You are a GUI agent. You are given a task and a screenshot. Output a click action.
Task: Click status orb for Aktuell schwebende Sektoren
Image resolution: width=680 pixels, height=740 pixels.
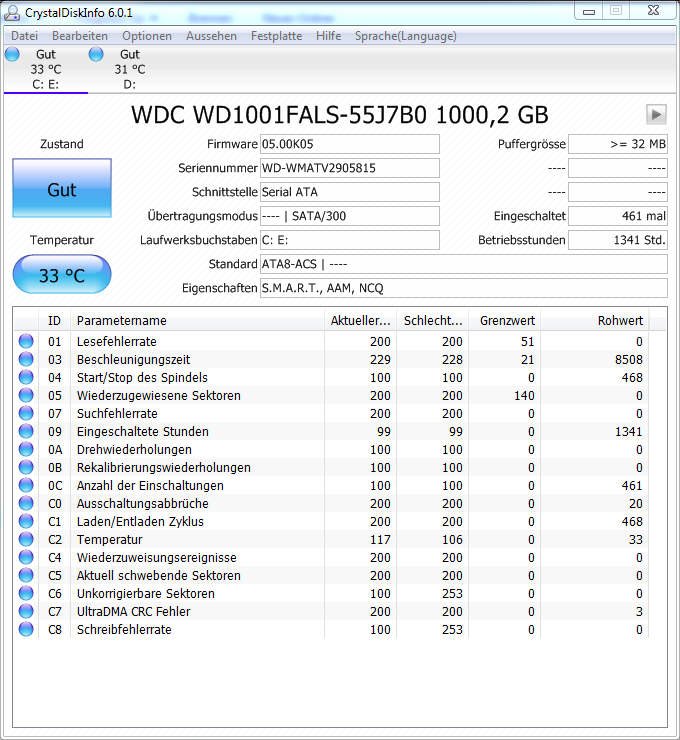[x=26, y=575]
